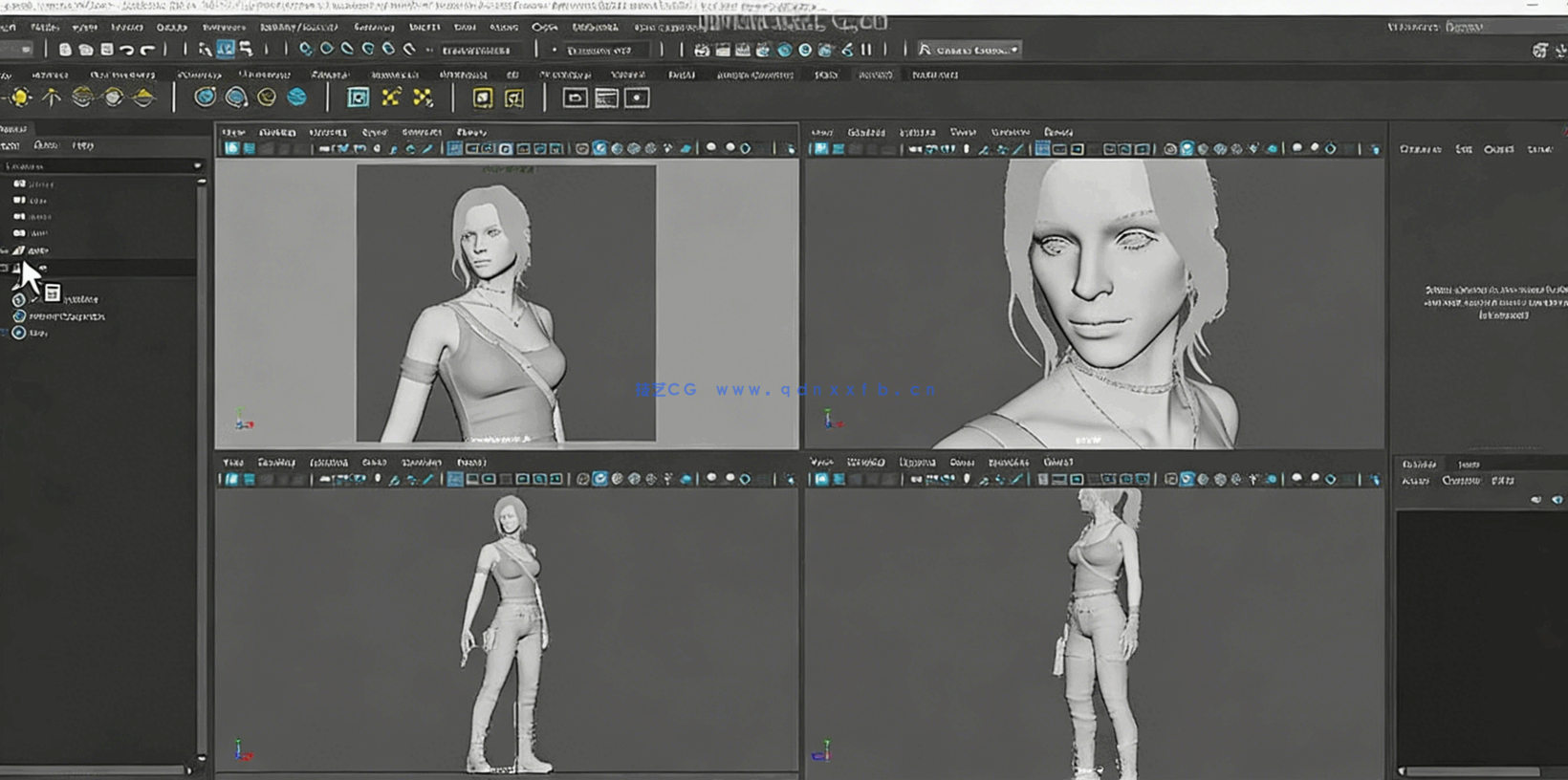This screenshot has height=780, width=1568.
Task: Click the first tab label in the top-right side panel
Action: 1420,149
